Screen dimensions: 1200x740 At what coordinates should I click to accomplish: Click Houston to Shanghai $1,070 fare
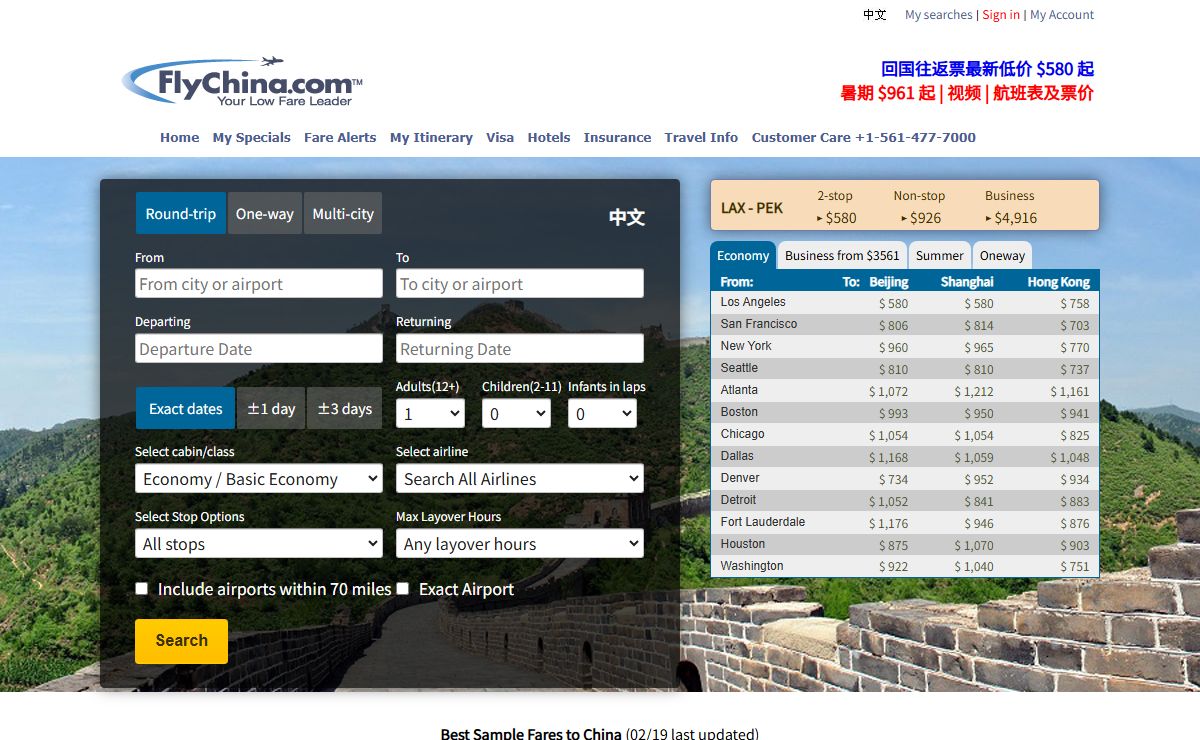click(973, 546)
